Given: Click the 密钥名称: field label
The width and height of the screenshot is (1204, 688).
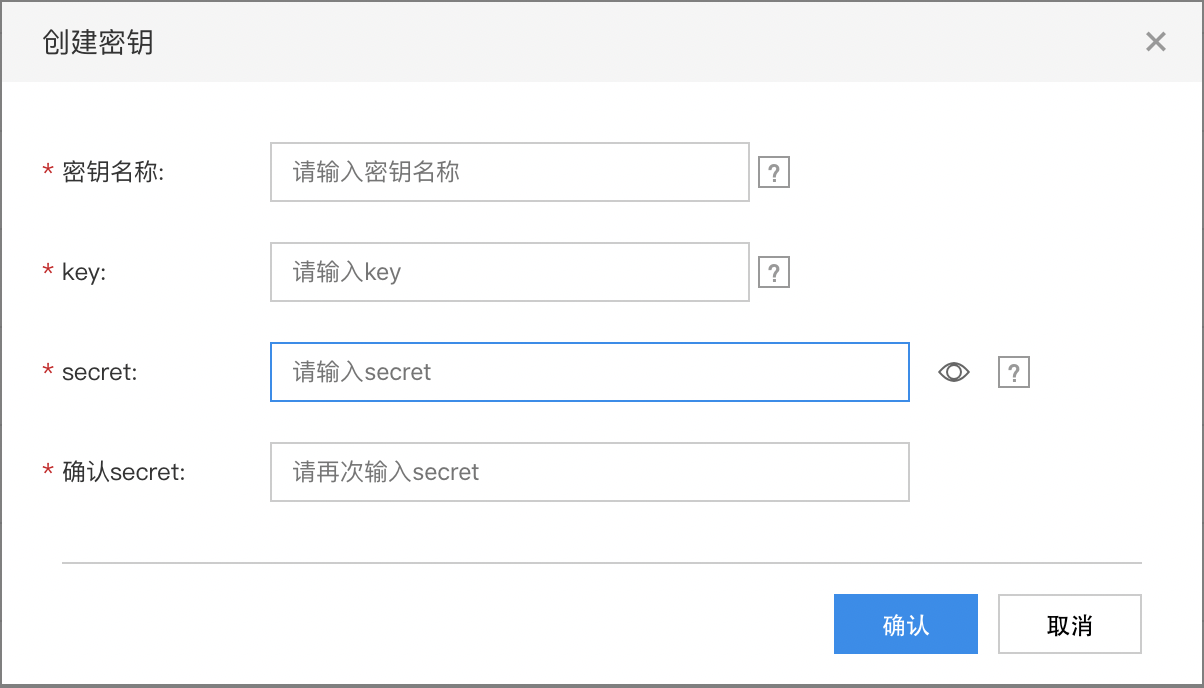Looking at the screenshot, I should coord(113,172).
